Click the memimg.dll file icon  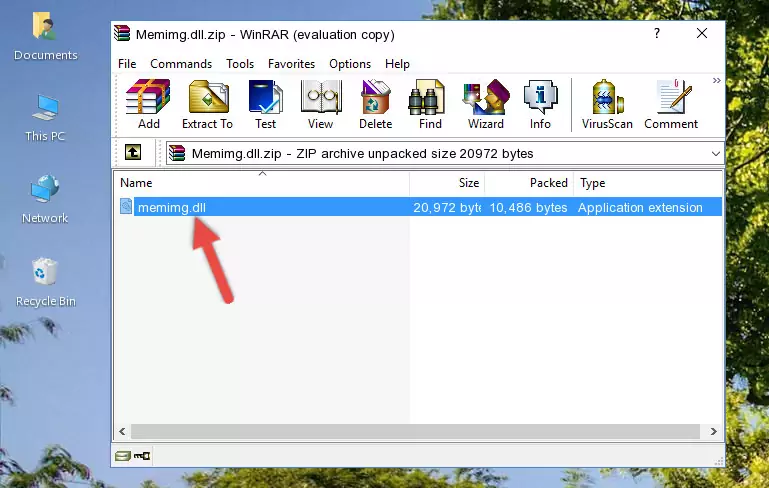(126, 206)
